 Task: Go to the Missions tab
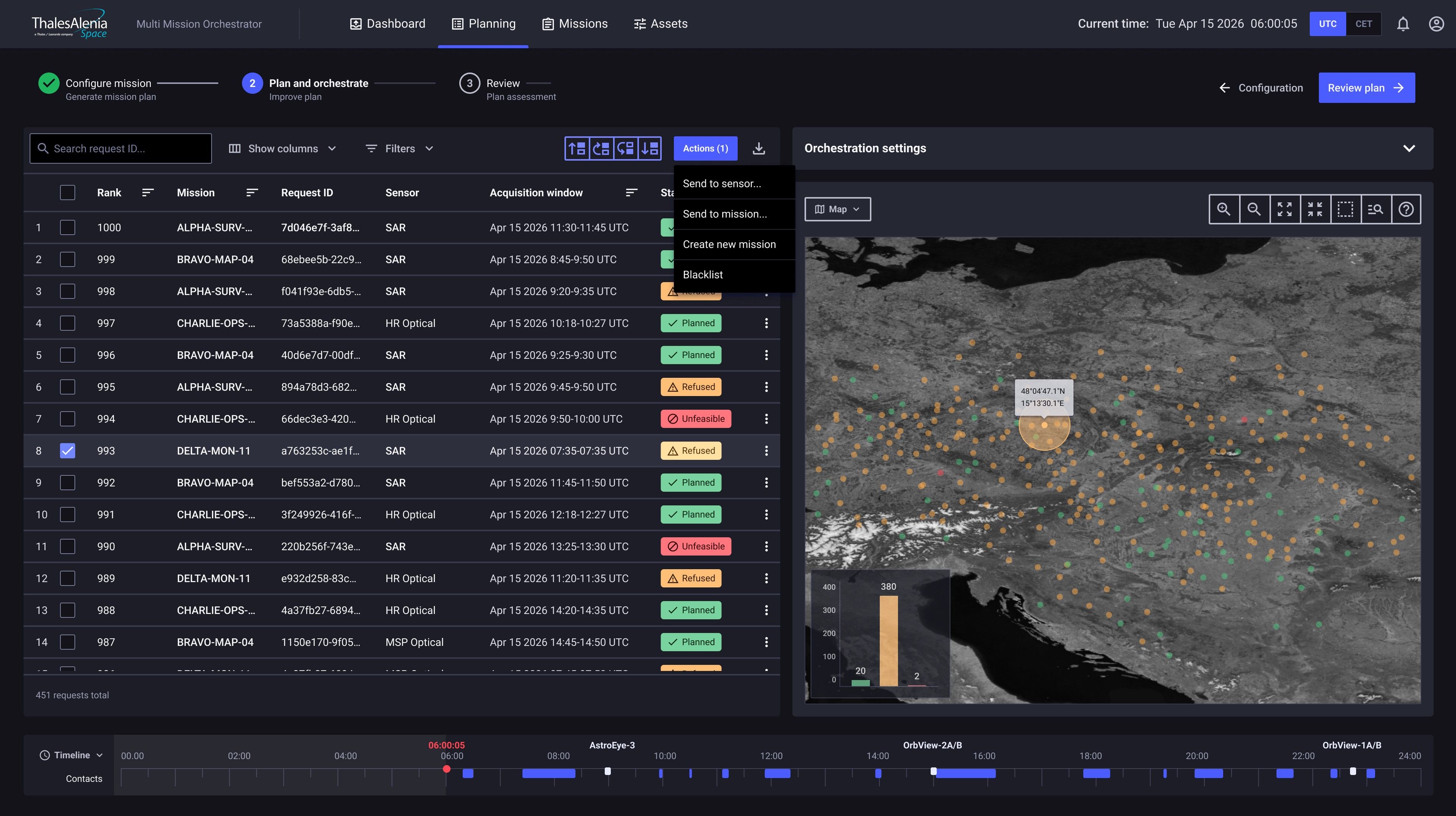coord(575,24)
